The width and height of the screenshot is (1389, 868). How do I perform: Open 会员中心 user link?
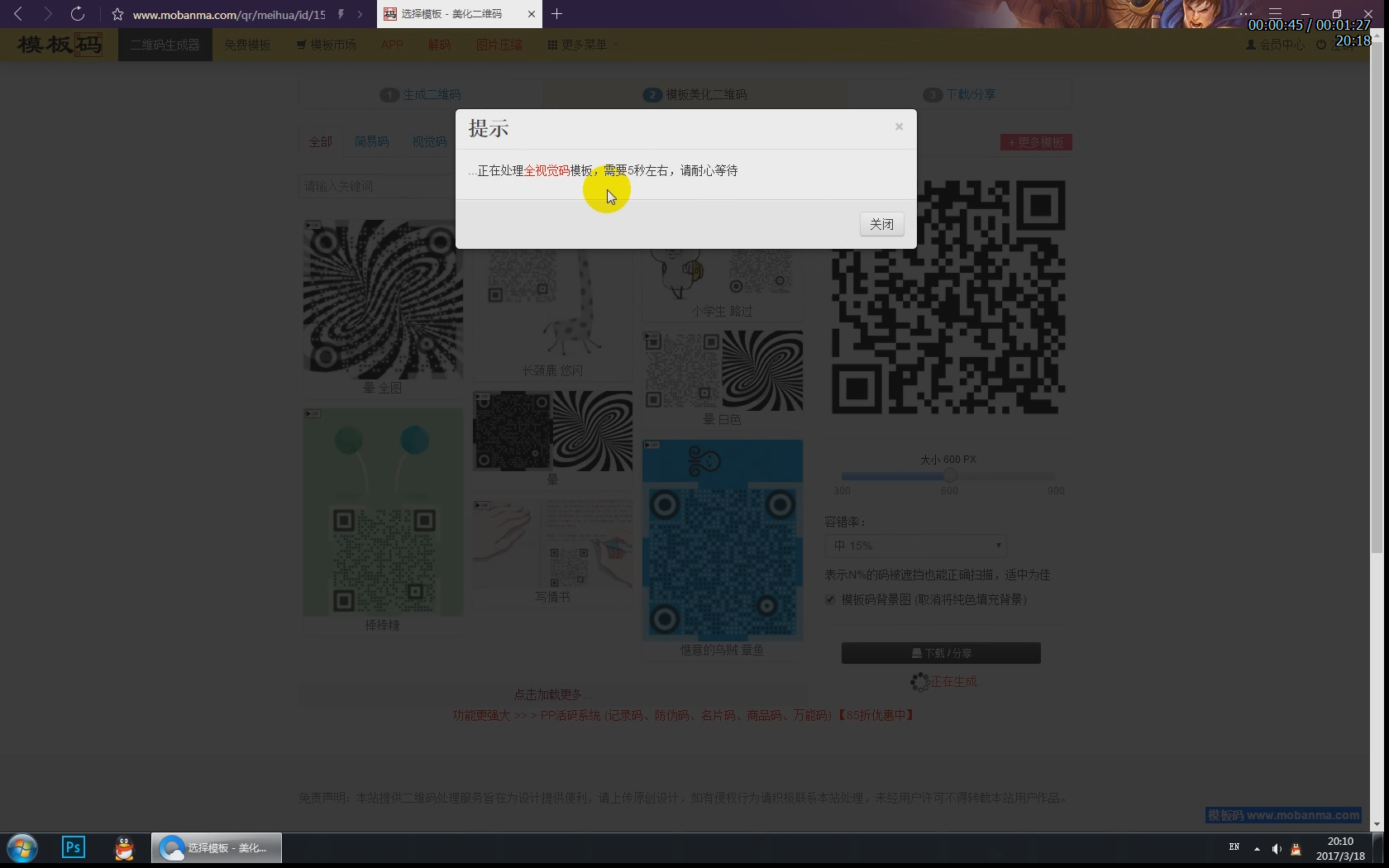click(1275, 45)
